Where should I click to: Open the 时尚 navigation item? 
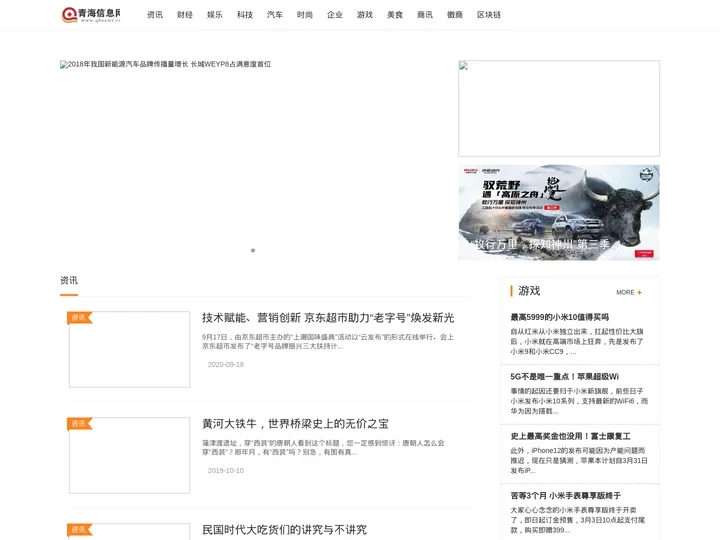[304, 15]
